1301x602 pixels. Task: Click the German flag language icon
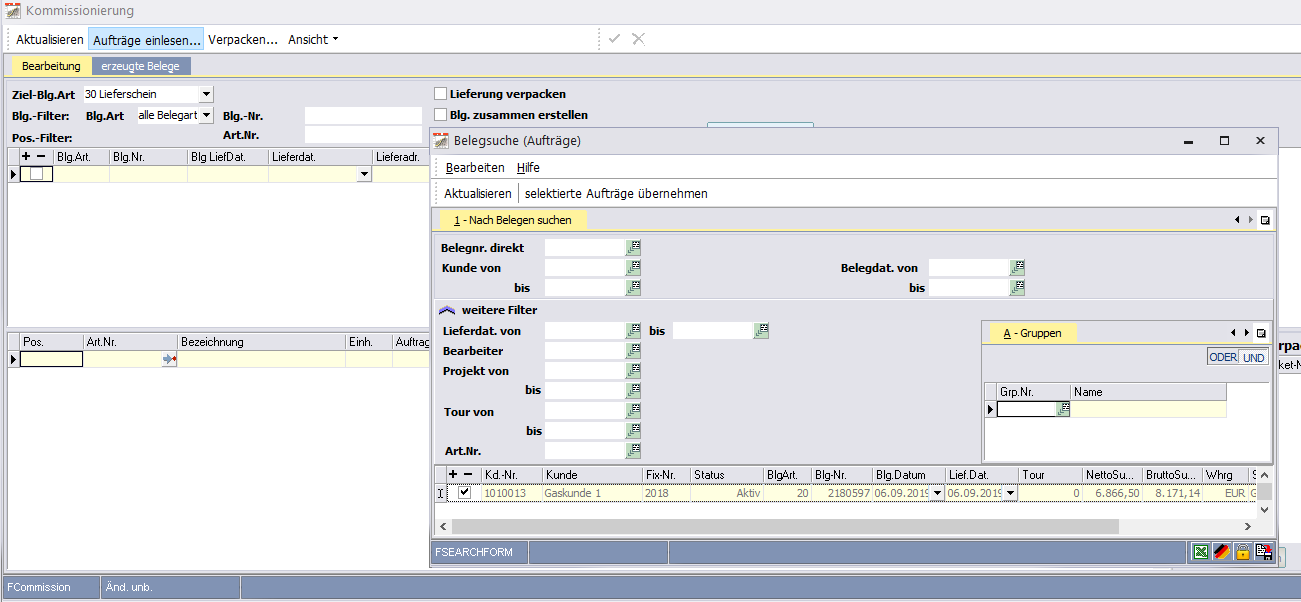(x=1221, y=552)
